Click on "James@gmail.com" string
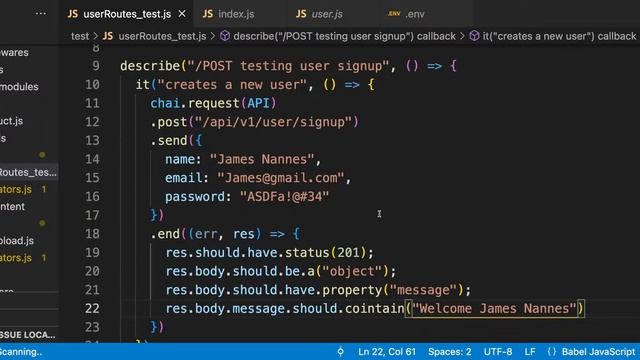The image size is (640, 360). coord(281,178)
